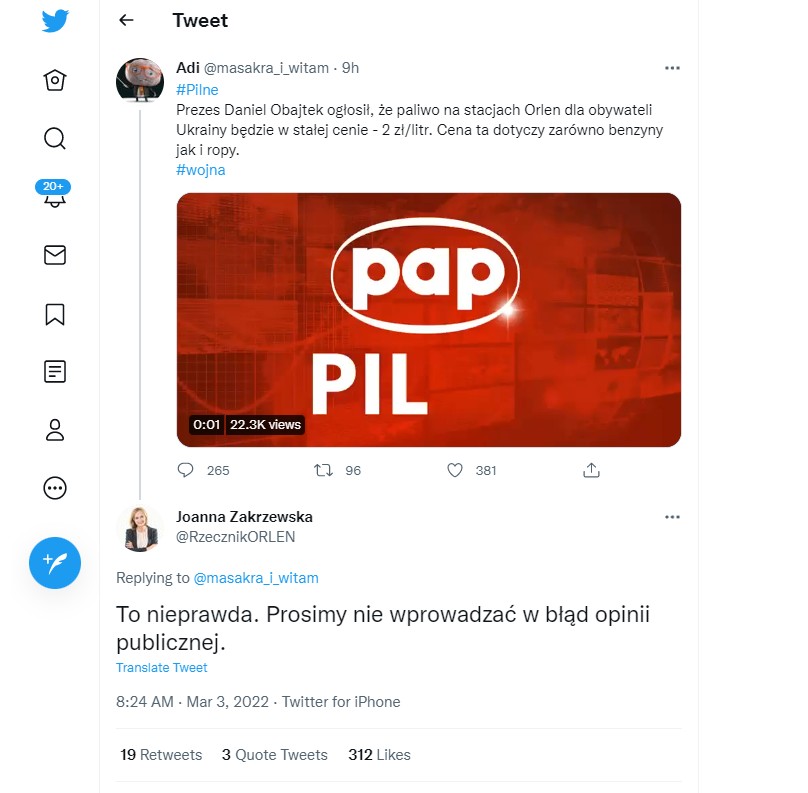
Task: Open Notifications bell with 20+ badge
Action: tap(54, 194)
